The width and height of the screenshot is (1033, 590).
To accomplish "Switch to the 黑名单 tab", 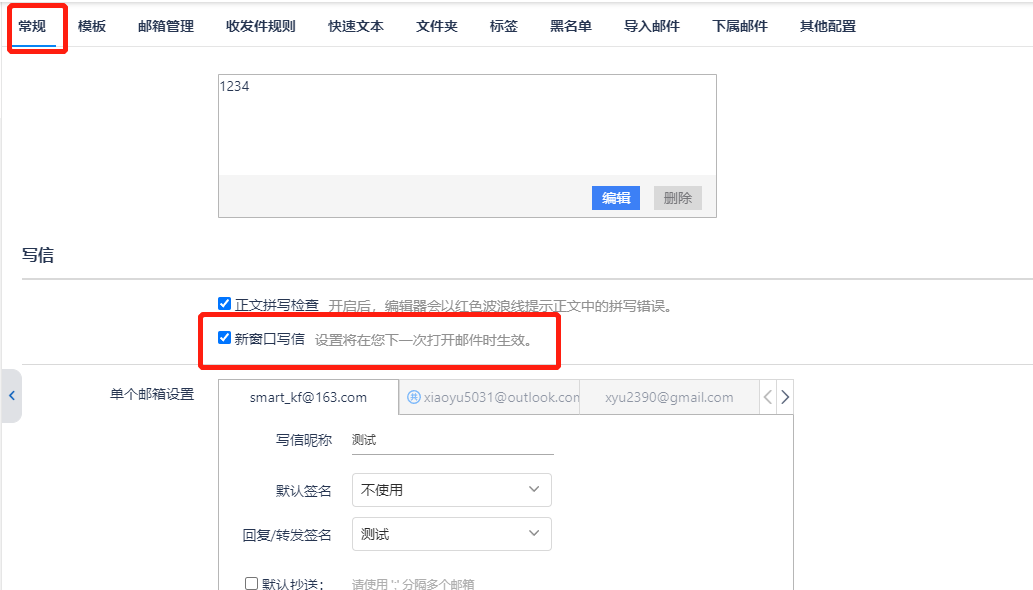I will tap(570, 26).
